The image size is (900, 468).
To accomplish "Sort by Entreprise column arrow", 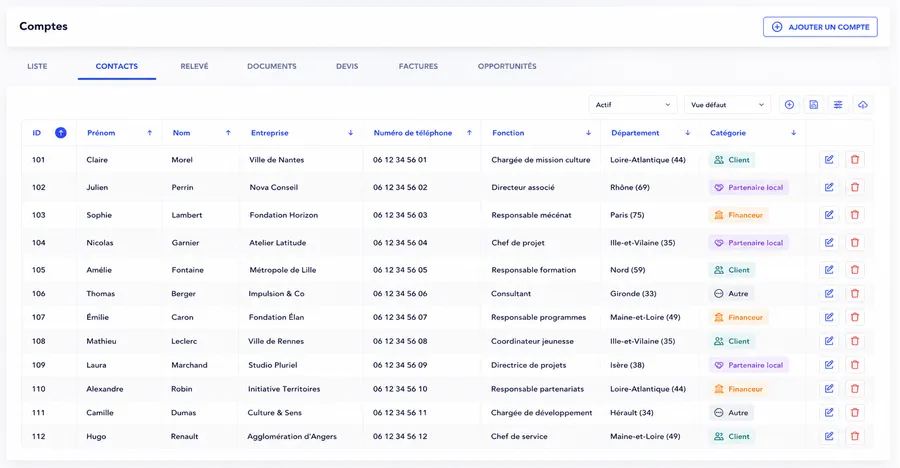I will (x=350, y=133).
